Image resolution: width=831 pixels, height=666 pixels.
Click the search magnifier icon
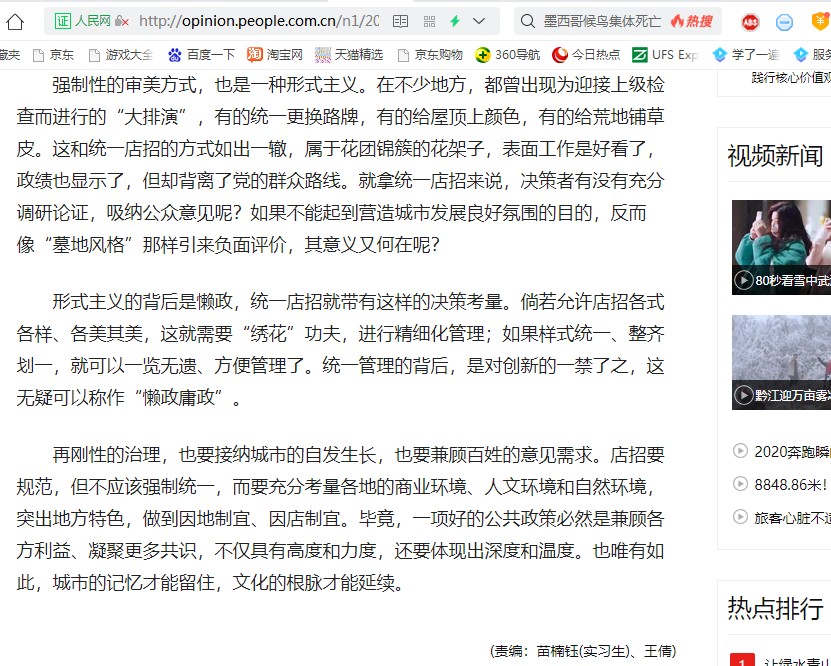point(526,21)
